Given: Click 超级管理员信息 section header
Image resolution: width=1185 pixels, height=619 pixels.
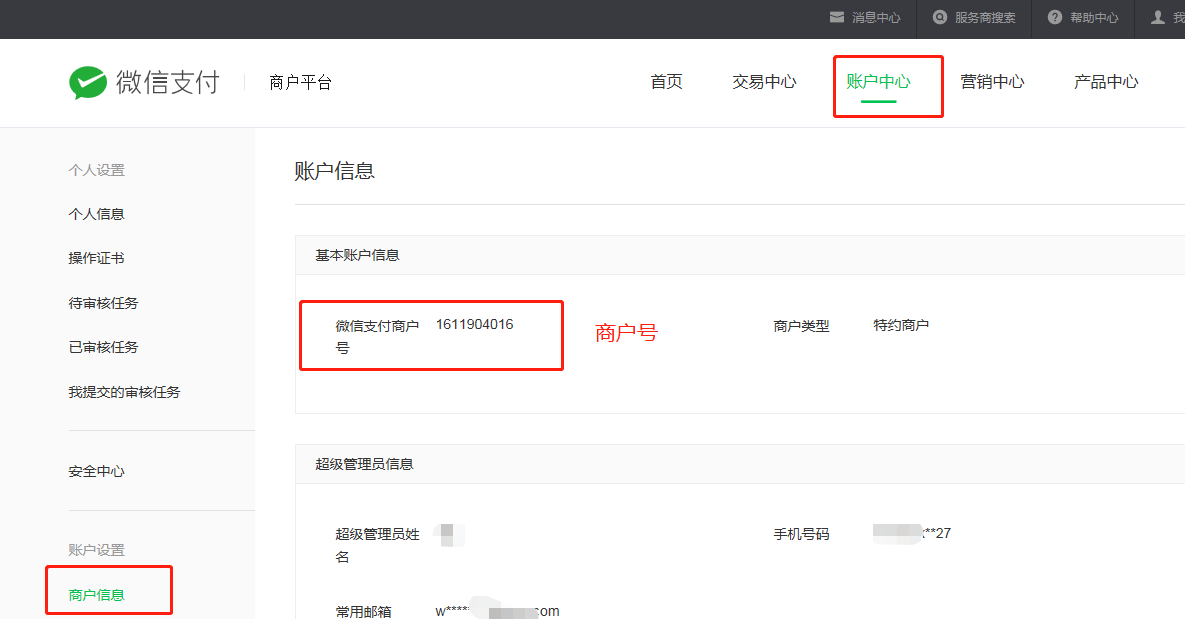Looking at the screenshot, I should 364,464.
